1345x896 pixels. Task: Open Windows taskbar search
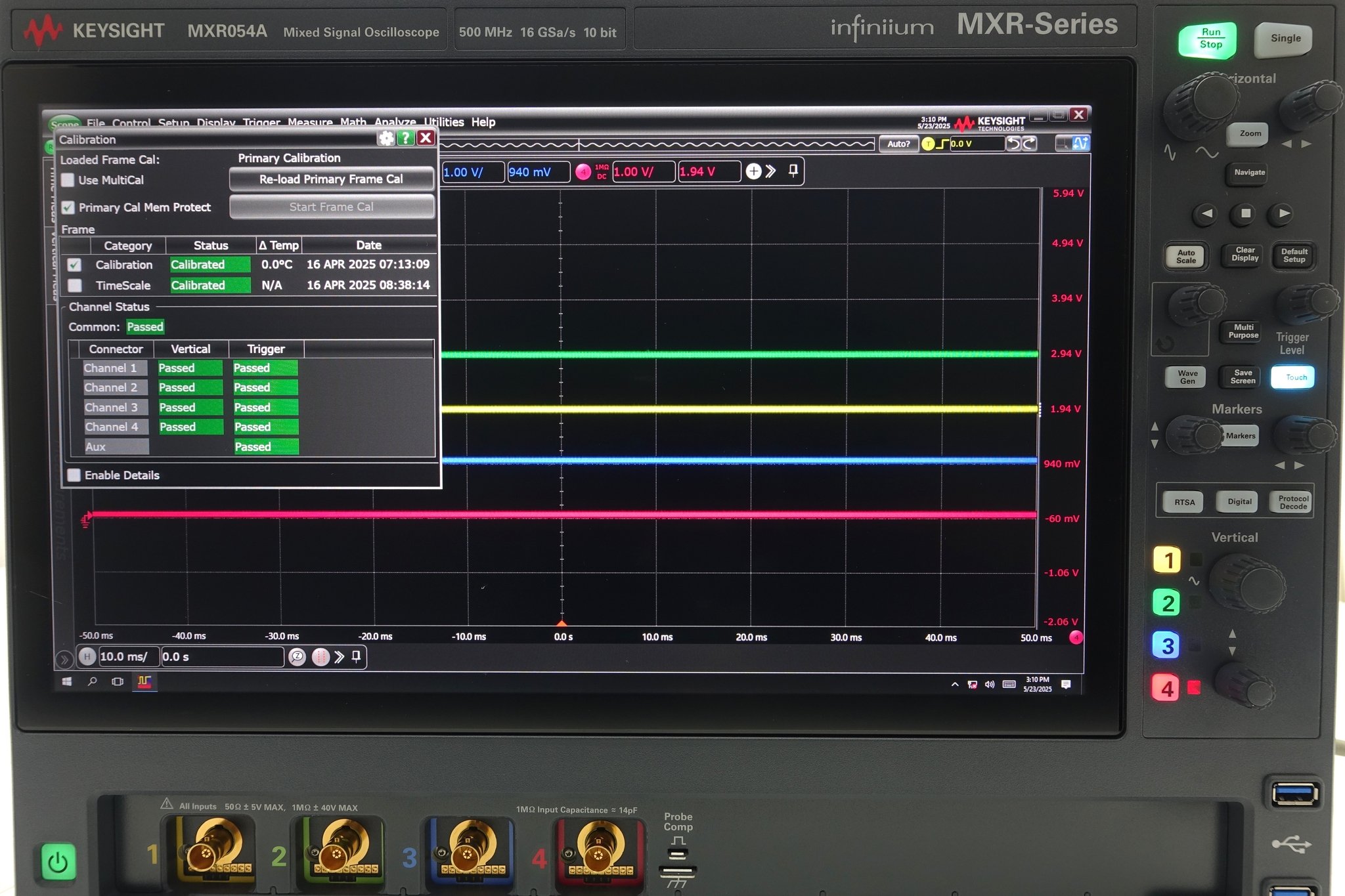93,682
